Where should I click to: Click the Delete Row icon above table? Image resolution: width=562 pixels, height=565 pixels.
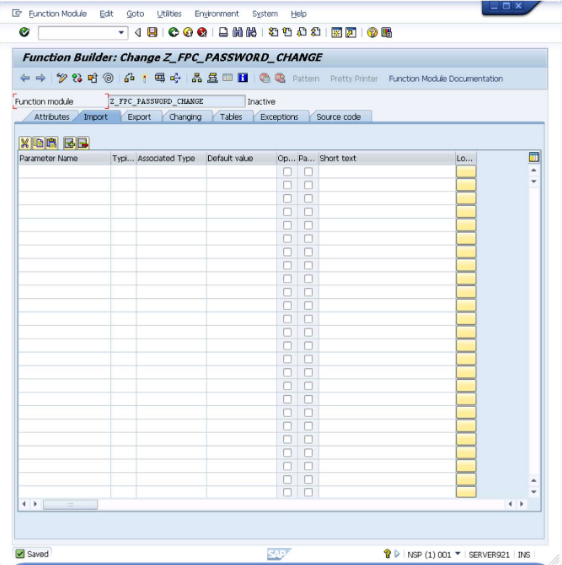(83, 143)
